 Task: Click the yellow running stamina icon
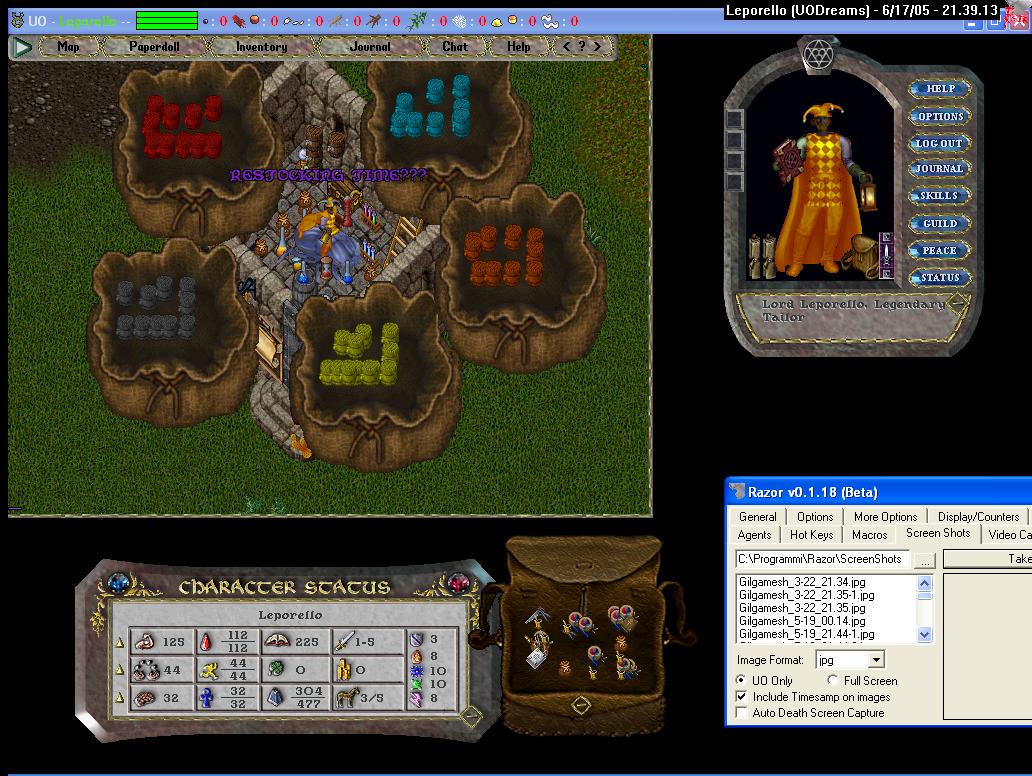click(x=209, y=670)
